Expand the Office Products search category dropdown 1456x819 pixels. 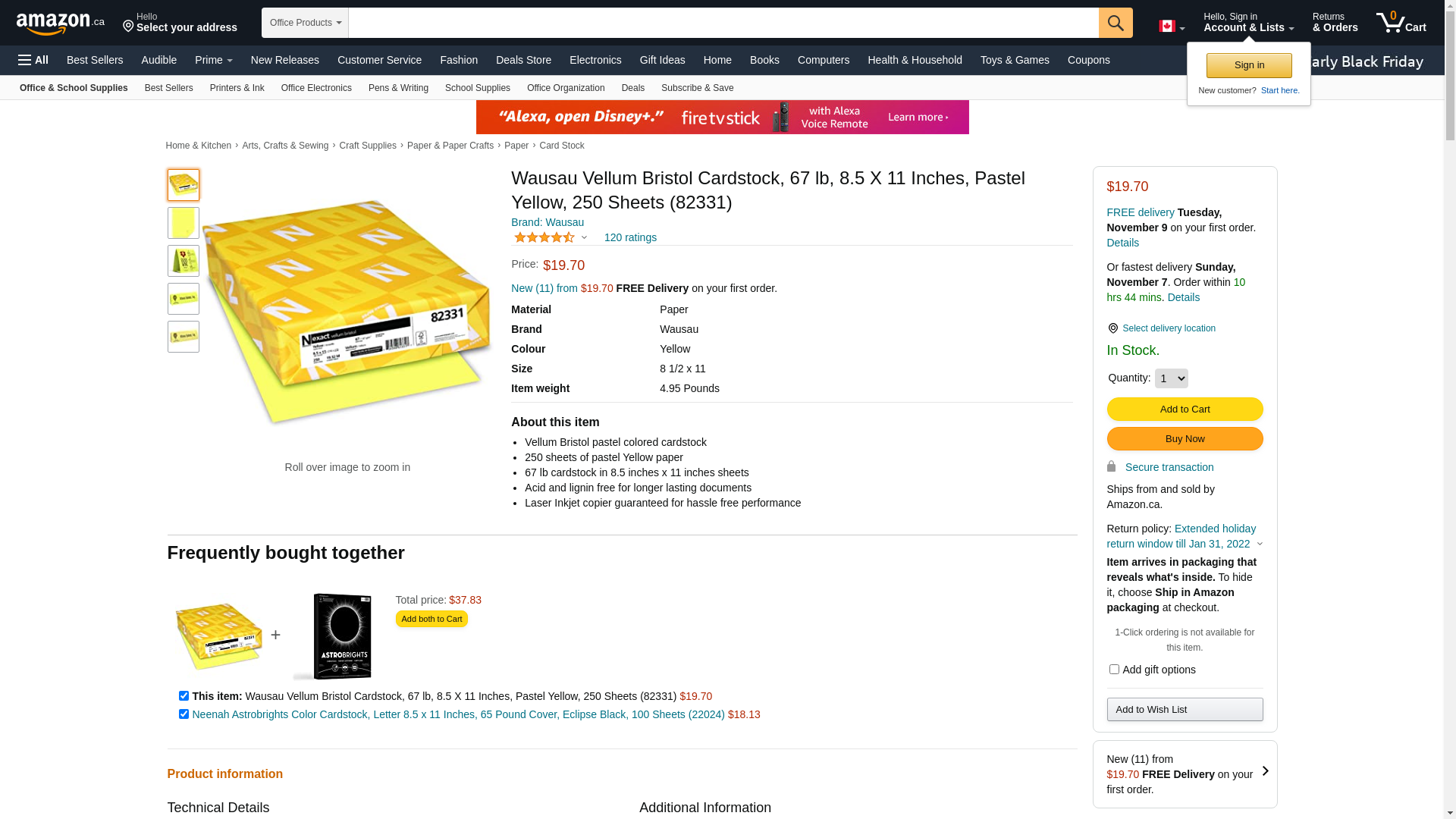pyautogui.click(x=305, y=23)
